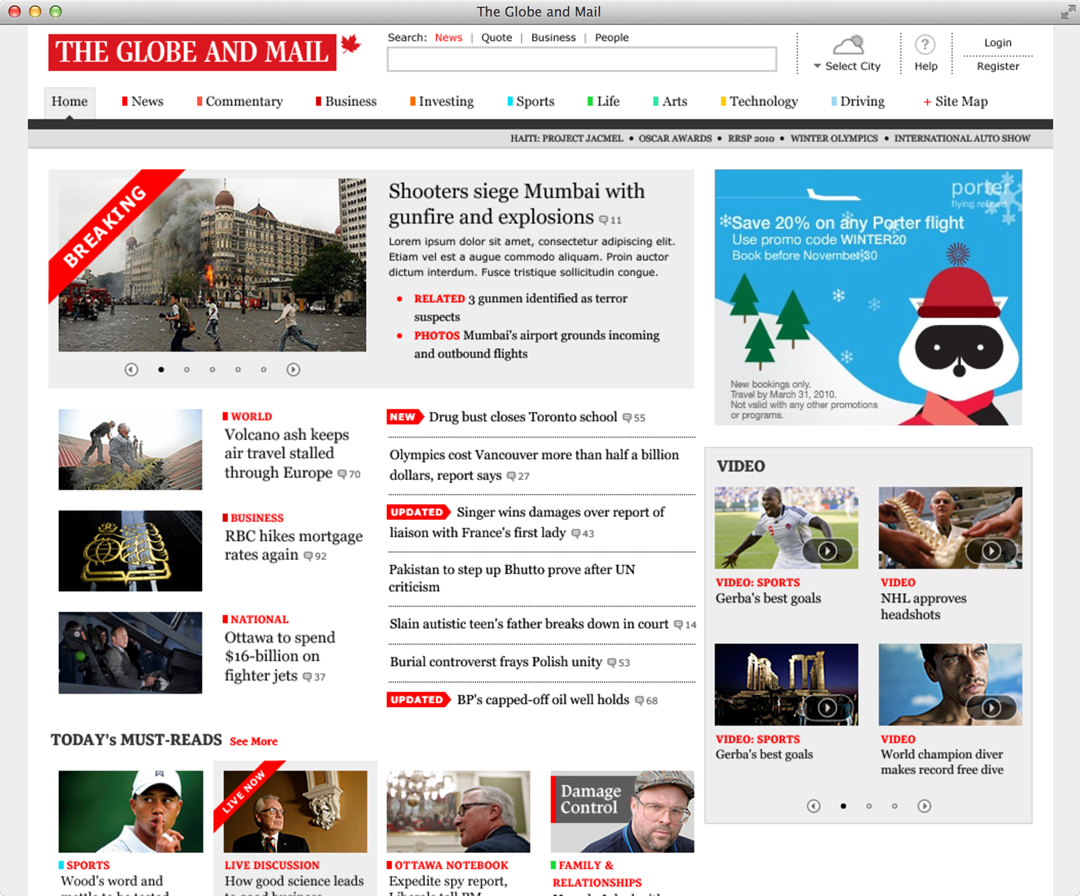Click comment icon for fighter jets story
The height and width of the screenshot is (896, 1080).
pos(307,677)
